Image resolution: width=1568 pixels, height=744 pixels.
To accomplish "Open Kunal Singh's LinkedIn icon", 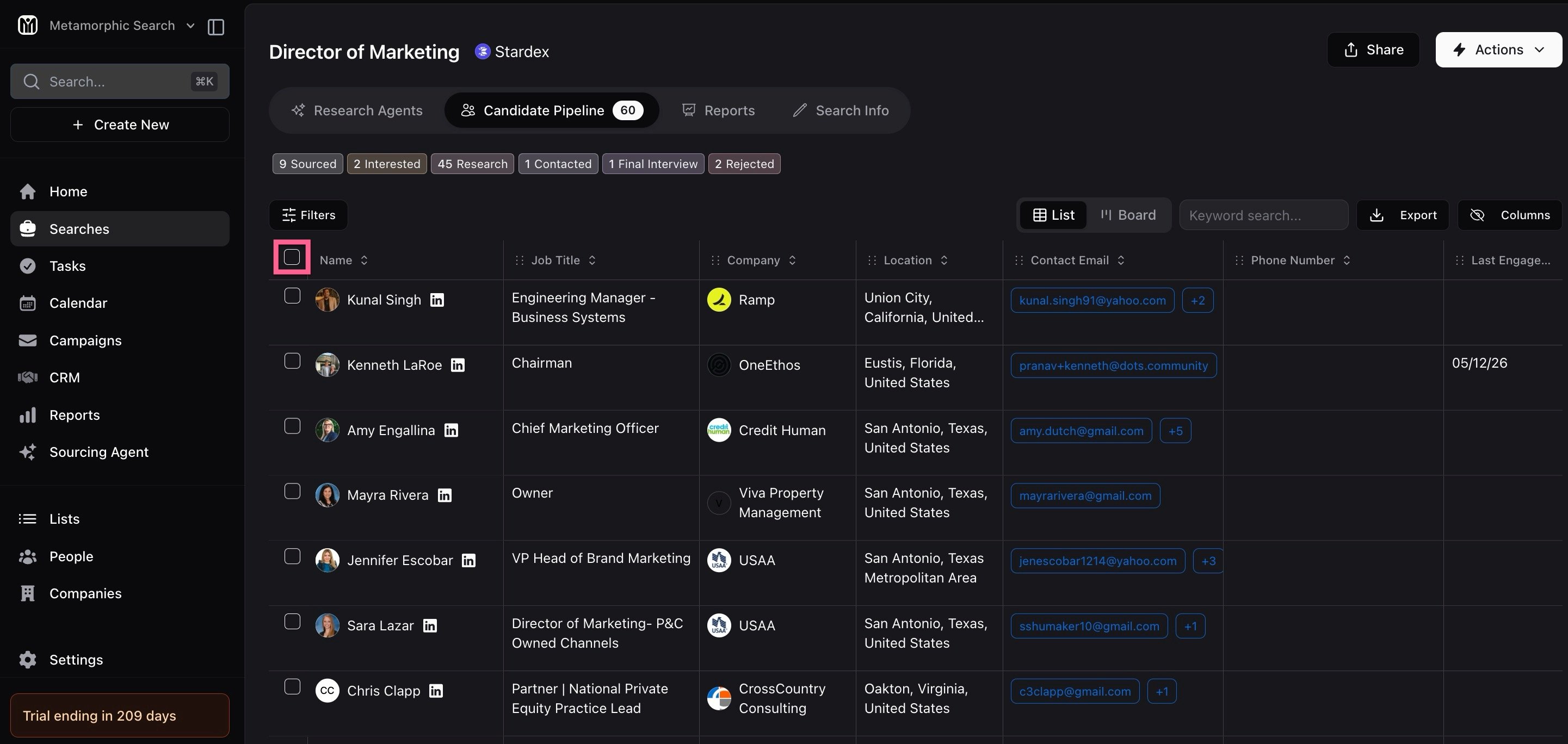I will click(437, 300).
